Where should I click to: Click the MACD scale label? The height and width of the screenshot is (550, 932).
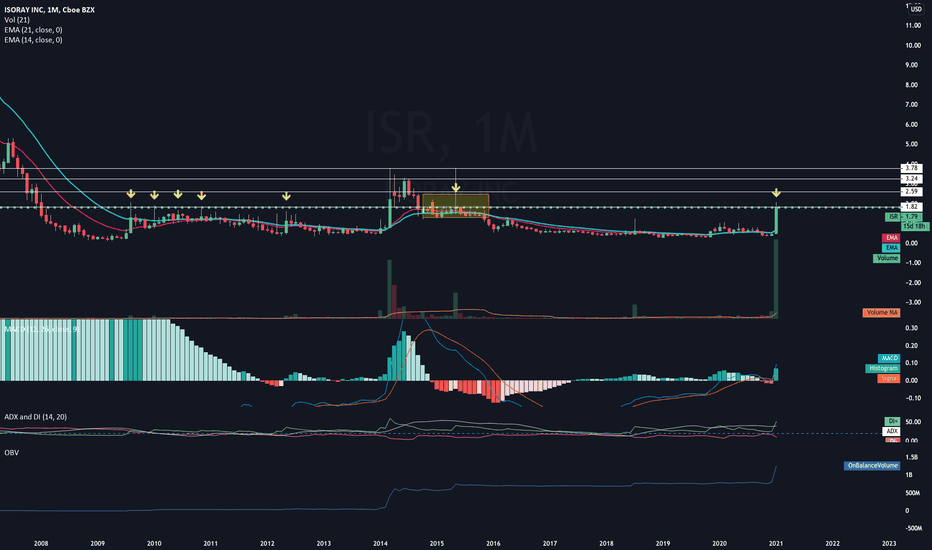click(889, 358)
